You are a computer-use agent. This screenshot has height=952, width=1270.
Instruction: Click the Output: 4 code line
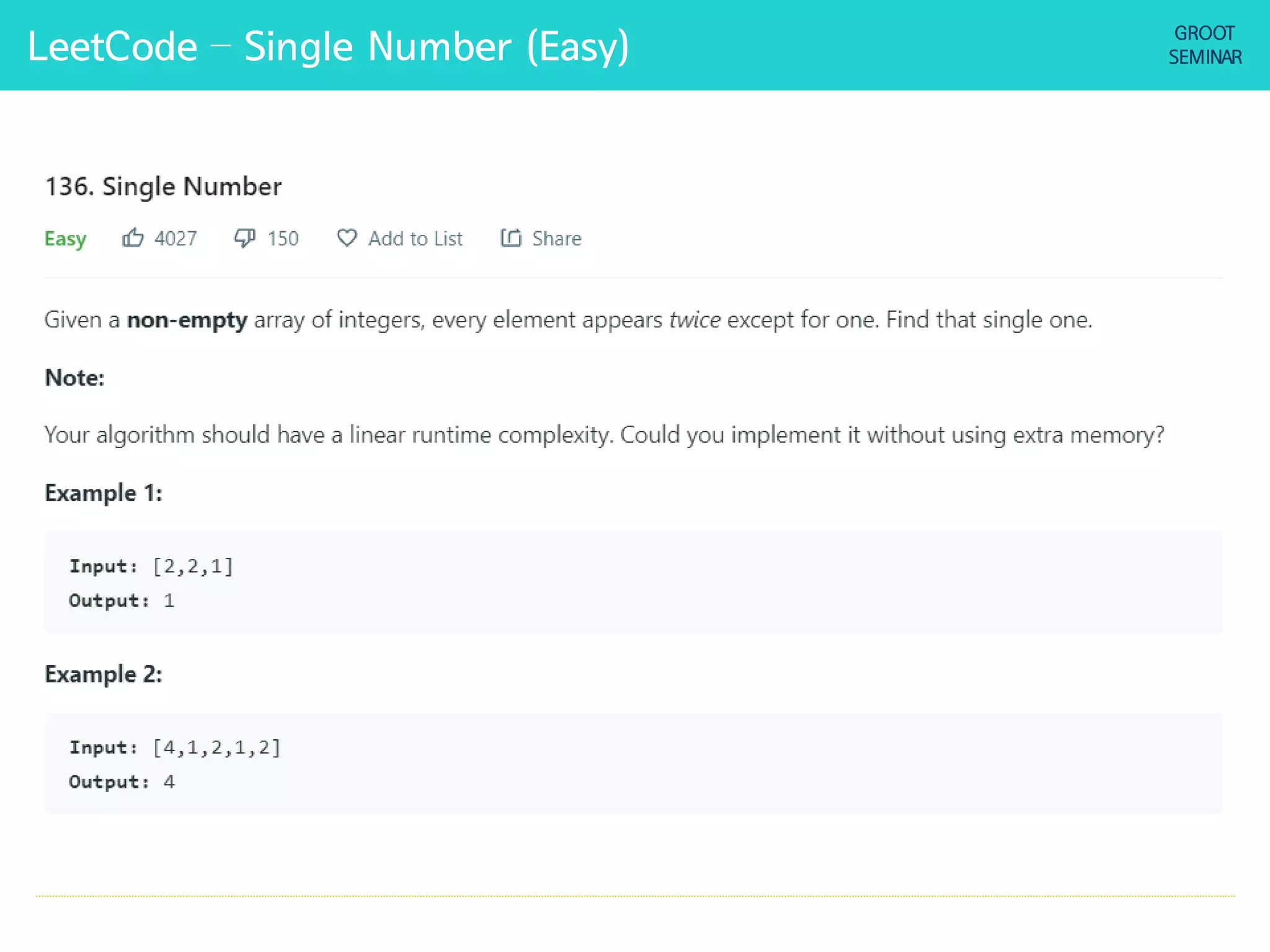(122, 782)
